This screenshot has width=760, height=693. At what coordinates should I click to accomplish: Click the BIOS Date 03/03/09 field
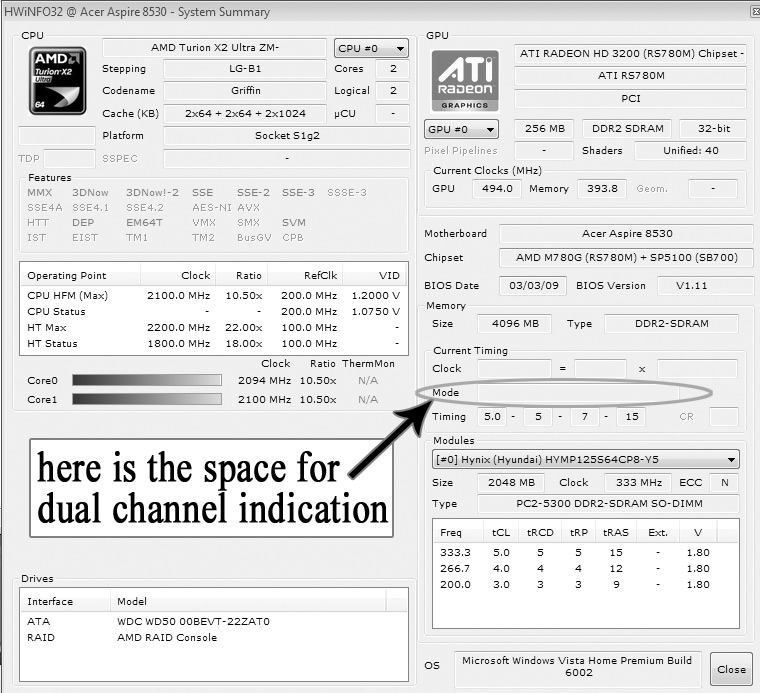point(534,285)
